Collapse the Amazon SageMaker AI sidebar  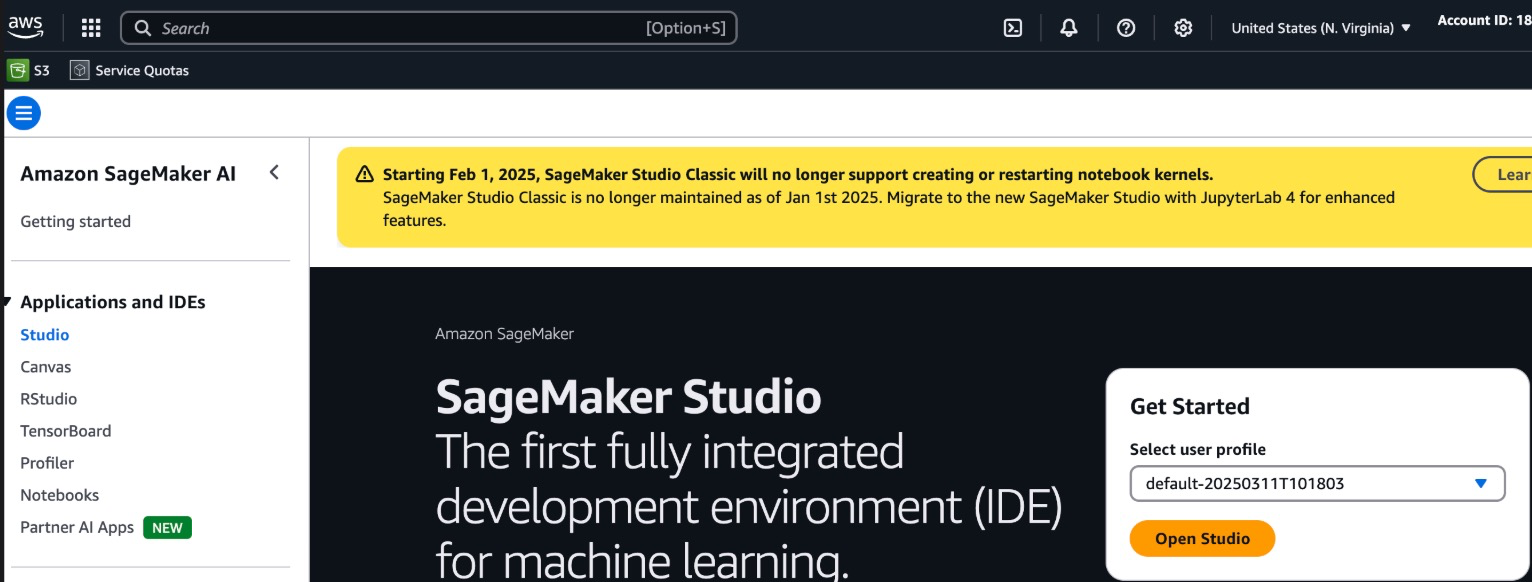(x=274, y=173)
